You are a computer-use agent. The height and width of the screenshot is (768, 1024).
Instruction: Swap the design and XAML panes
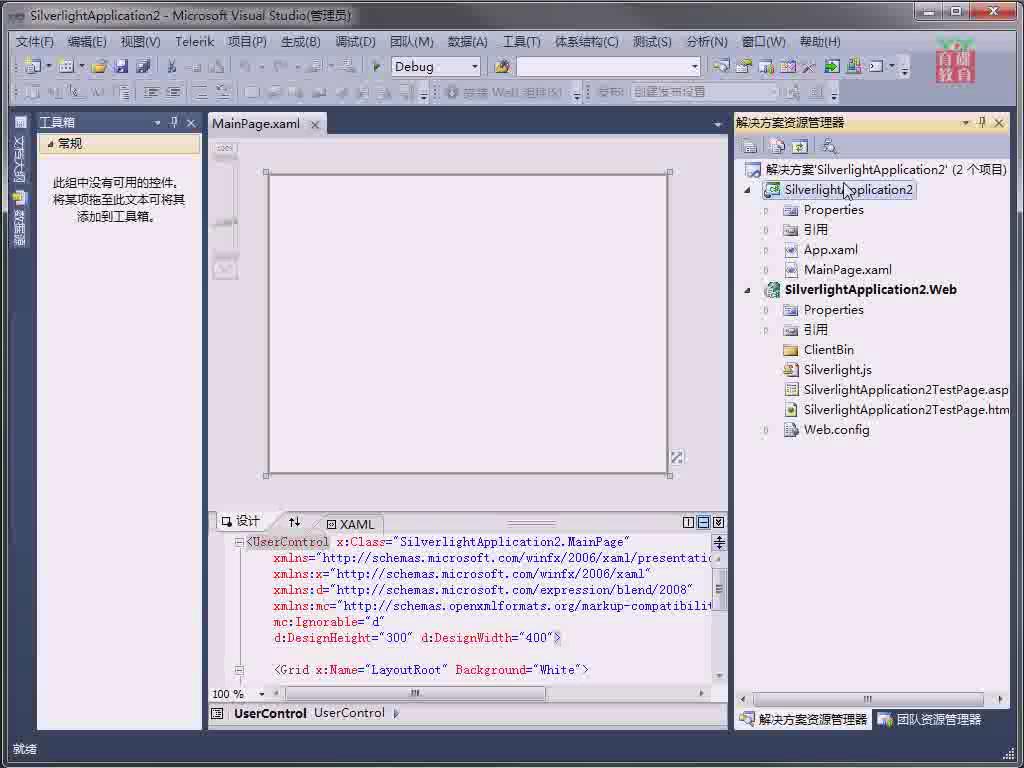coord(295,522)
